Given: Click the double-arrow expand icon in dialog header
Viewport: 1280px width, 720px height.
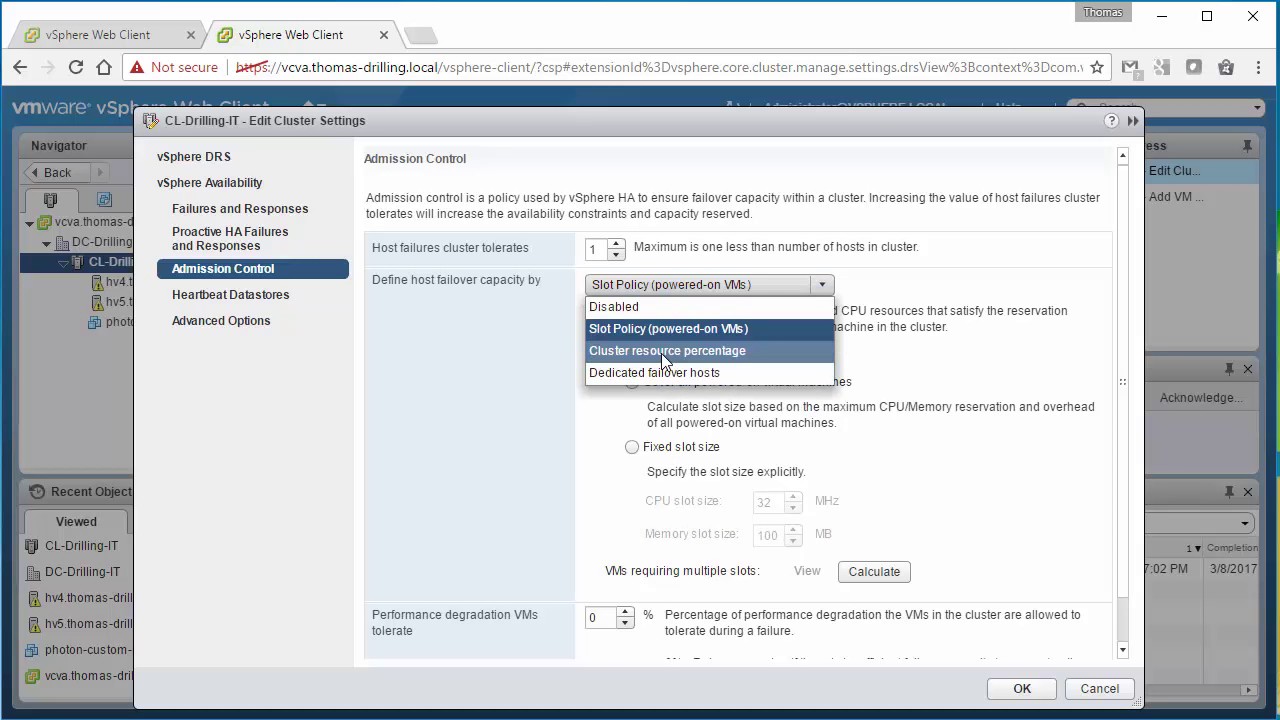Looking at the screenshot, I should (1133, 121).
